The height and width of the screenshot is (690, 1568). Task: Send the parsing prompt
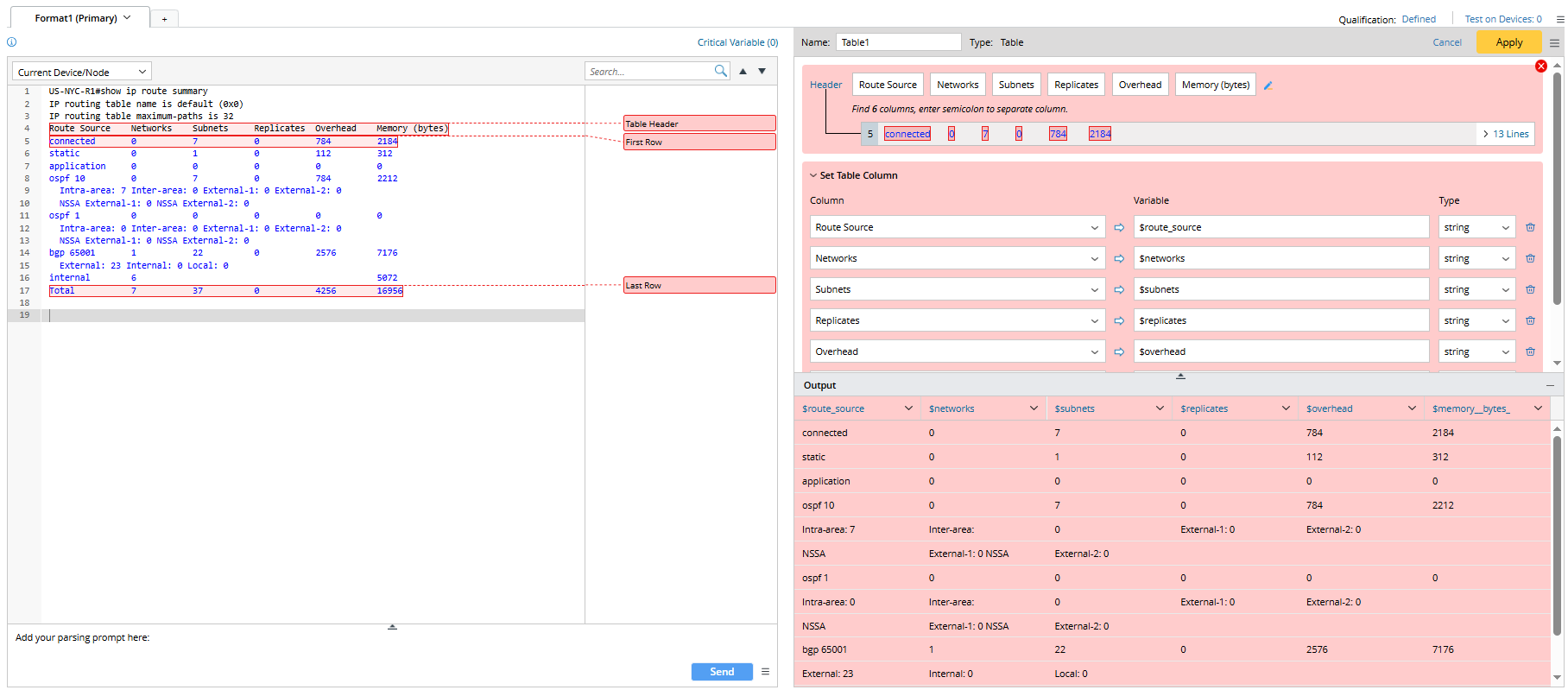(x=722, y=672)
